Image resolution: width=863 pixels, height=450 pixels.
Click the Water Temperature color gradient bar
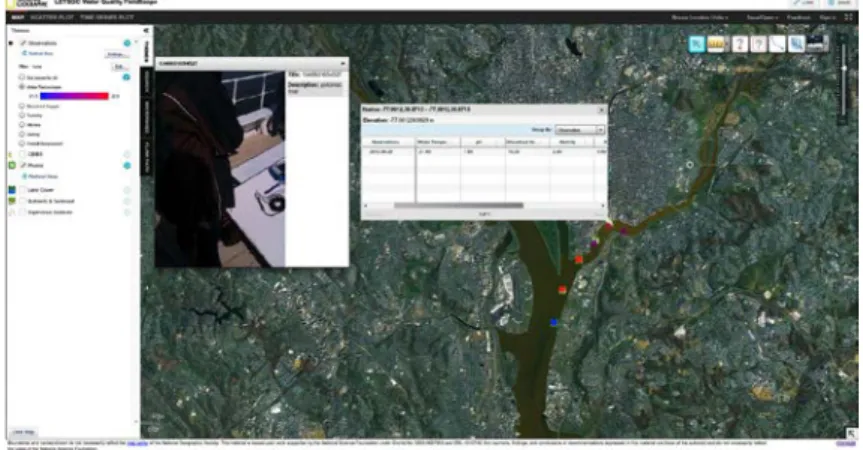point(74,96)
